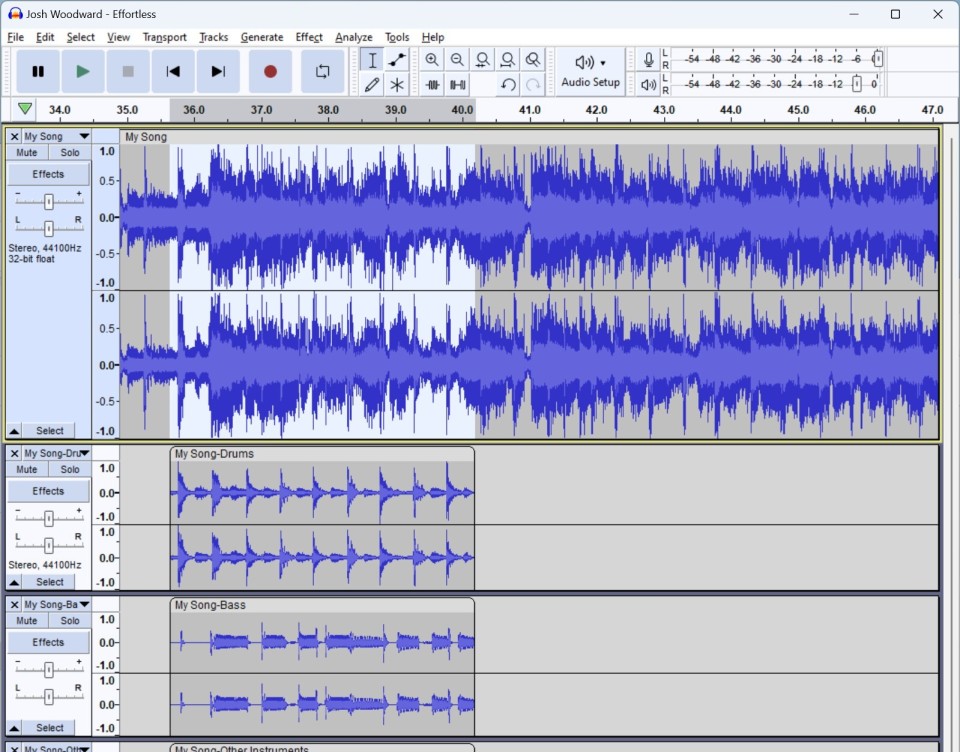
Task: Open the Generate menu
Action: click(x=262, y=37)
